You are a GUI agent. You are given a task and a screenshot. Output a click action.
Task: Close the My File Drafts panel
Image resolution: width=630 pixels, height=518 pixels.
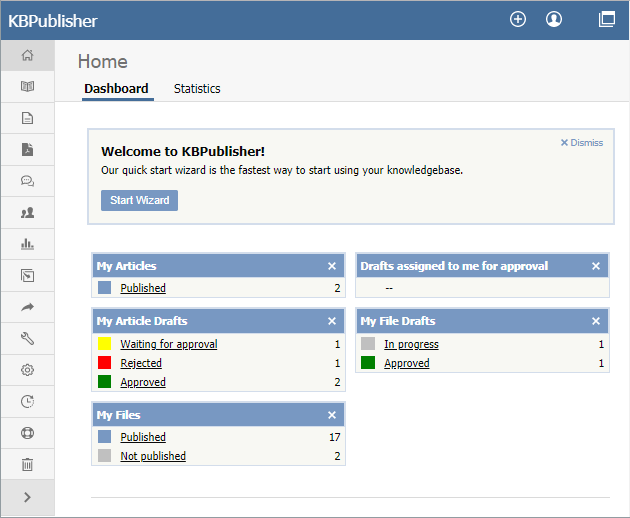click(x=596, y=321)
